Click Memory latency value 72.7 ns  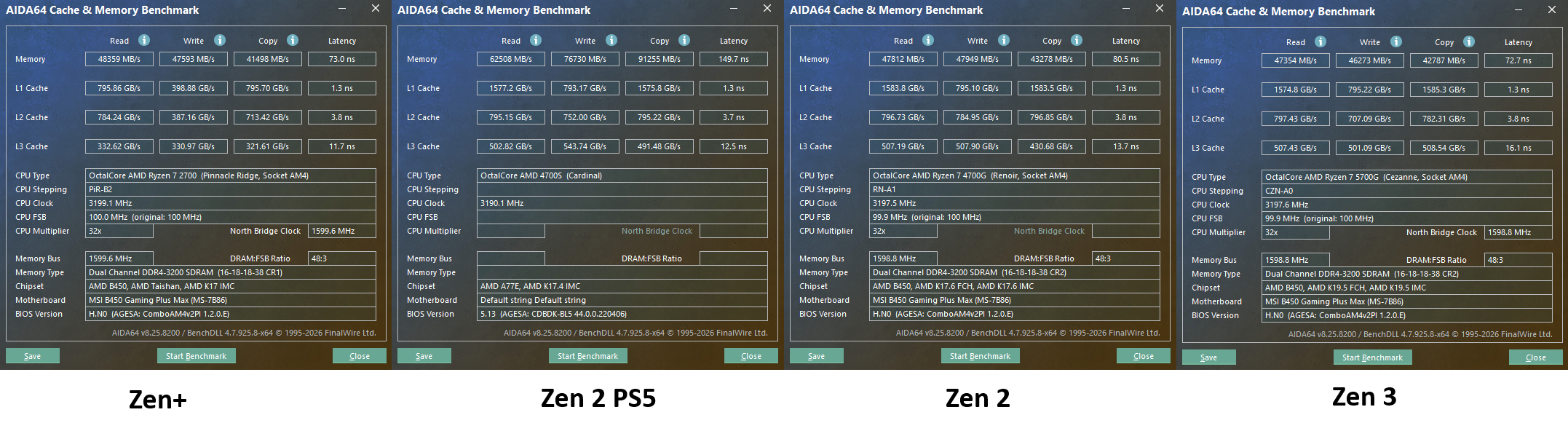pyautogui.click(x=1518, y=60)
